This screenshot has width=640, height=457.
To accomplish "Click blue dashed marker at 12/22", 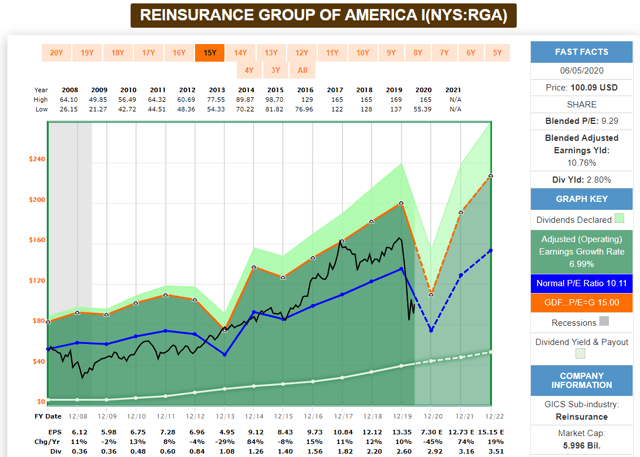I will coord(491,251).
